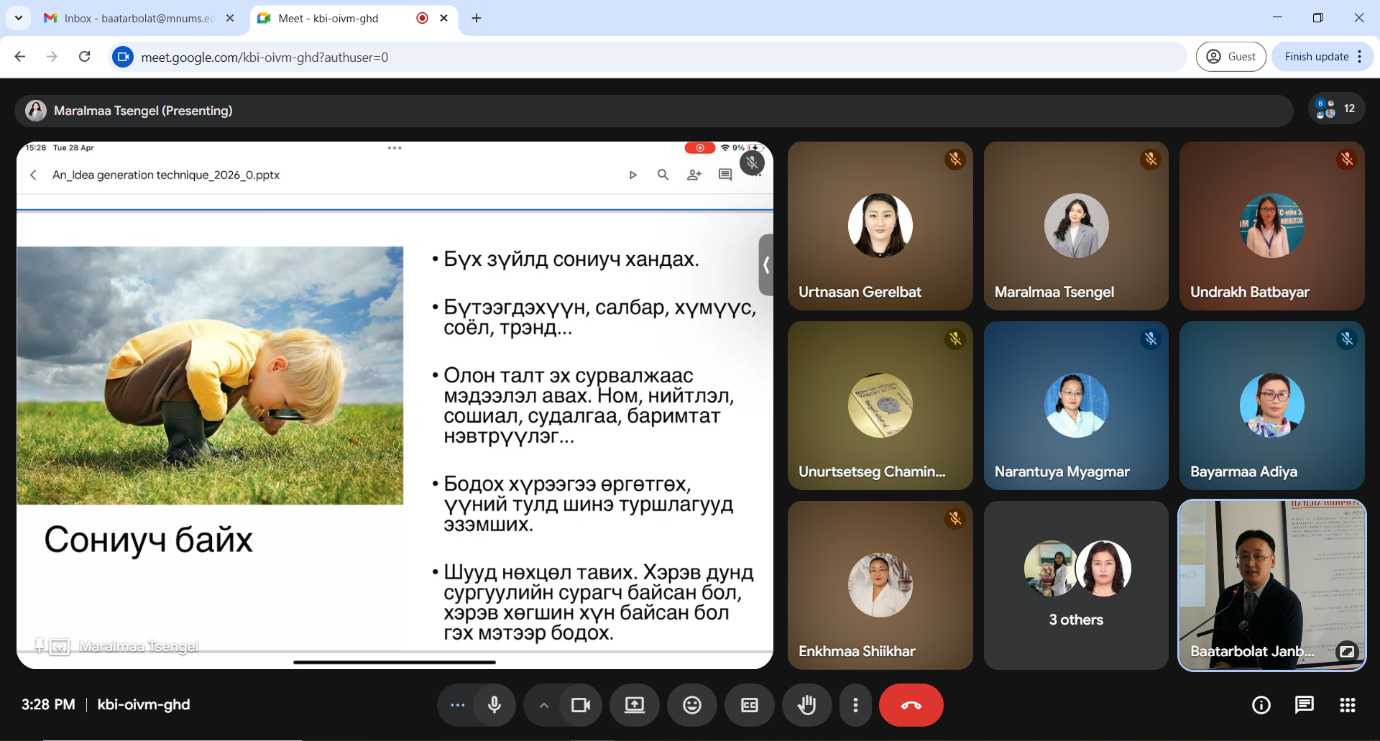Image resolution: width=1380 pixels, height=741 pixels.
Task: Show the participants list with 12 people
Action: tap(1336, 109)
